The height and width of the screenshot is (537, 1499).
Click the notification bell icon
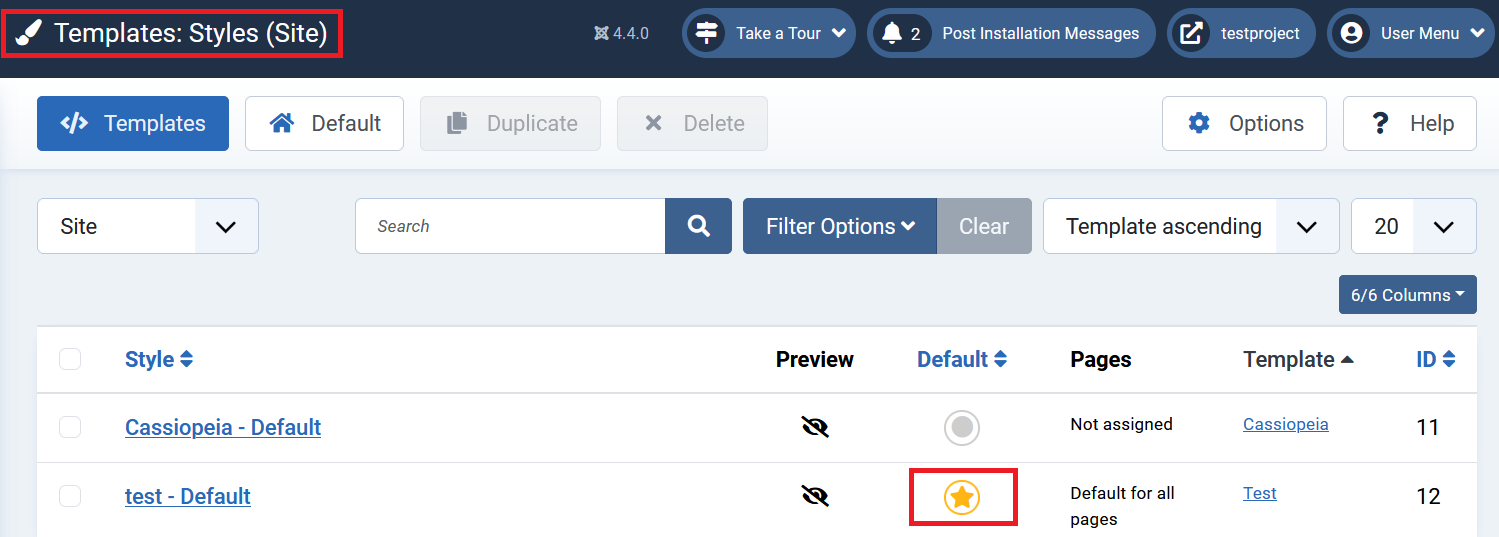pyautogui.click(x=891, y=33)
